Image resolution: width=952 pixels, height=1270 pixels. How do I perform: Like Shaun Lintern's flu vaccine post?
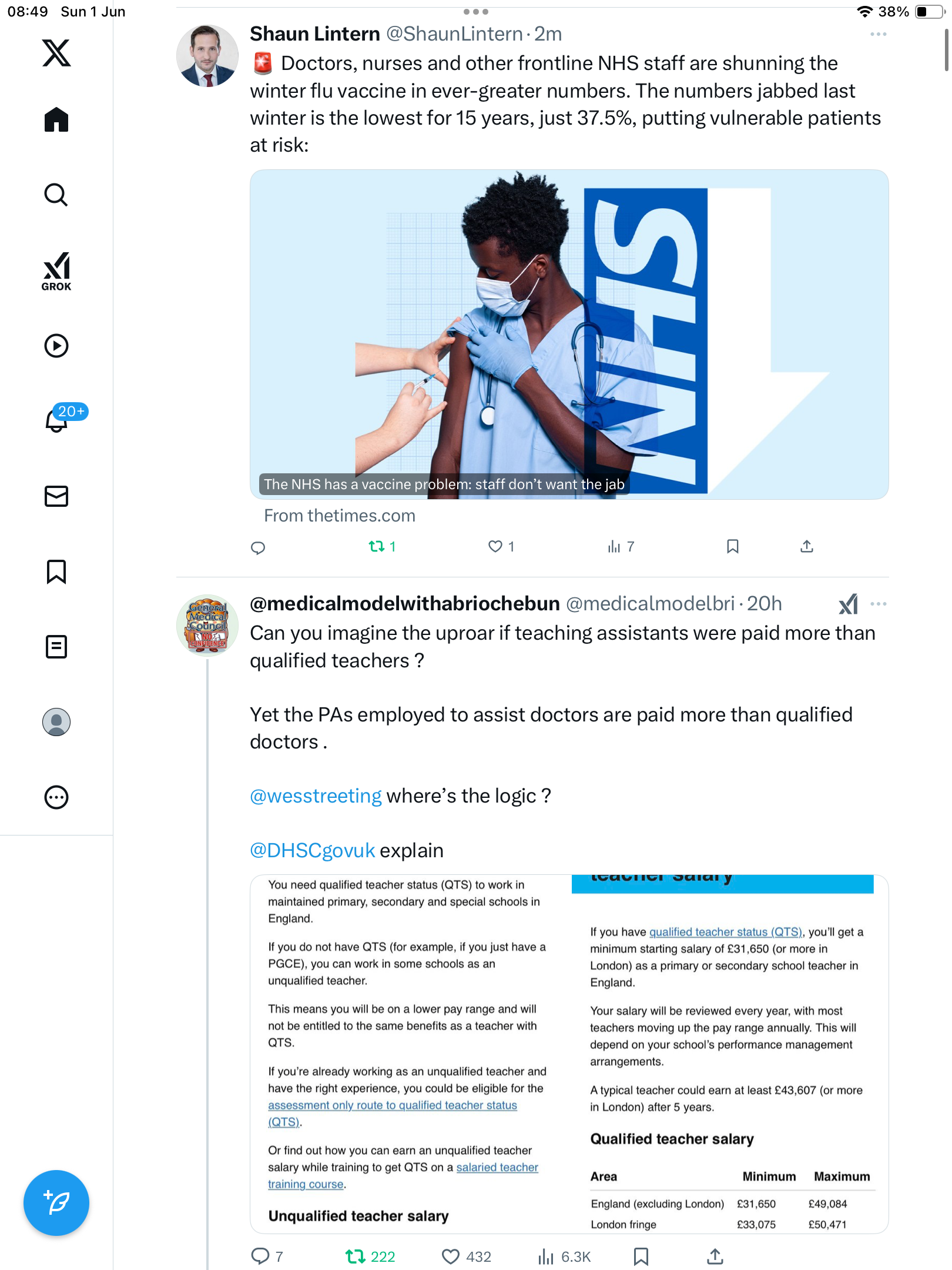[x=501, y=547]
